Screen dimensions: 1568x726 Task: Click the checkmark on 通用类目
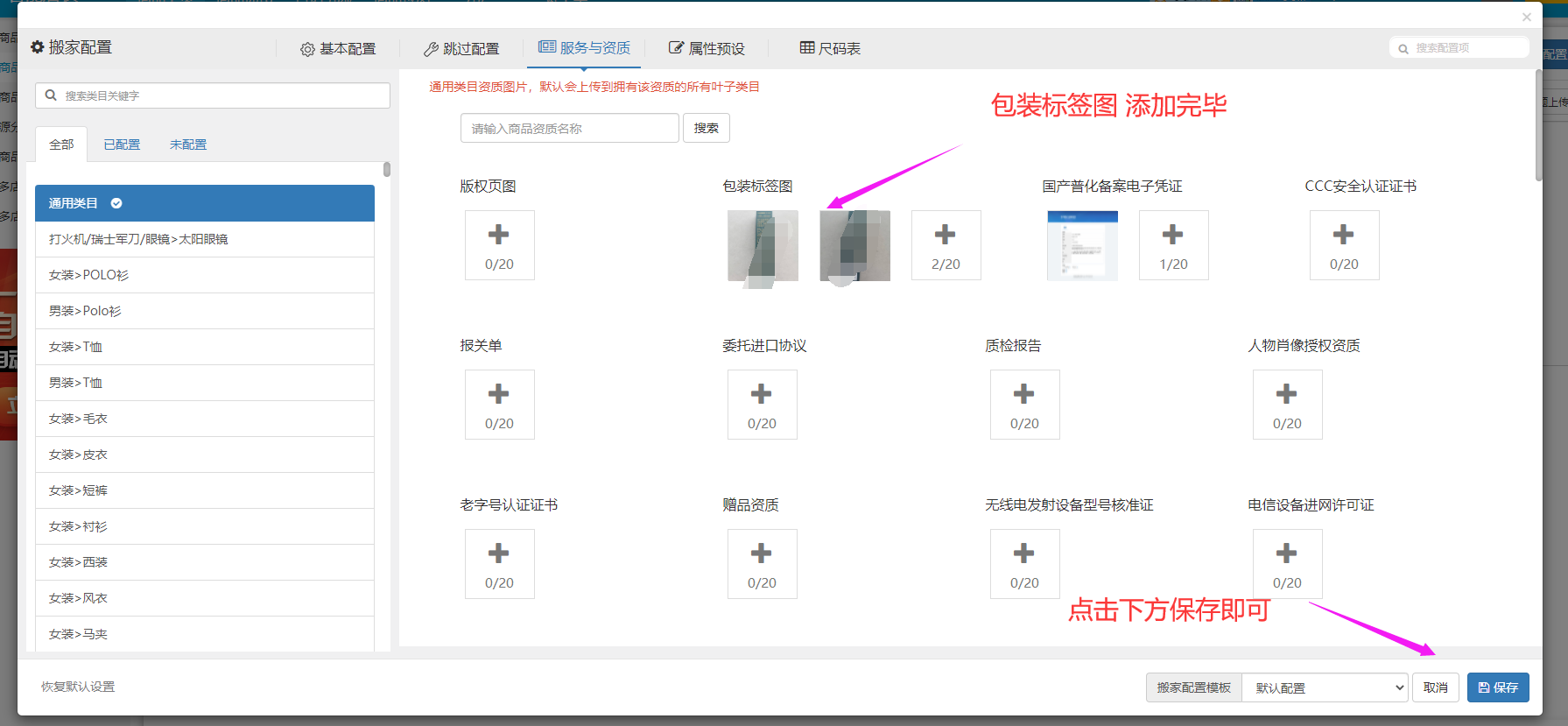[116, 203]
